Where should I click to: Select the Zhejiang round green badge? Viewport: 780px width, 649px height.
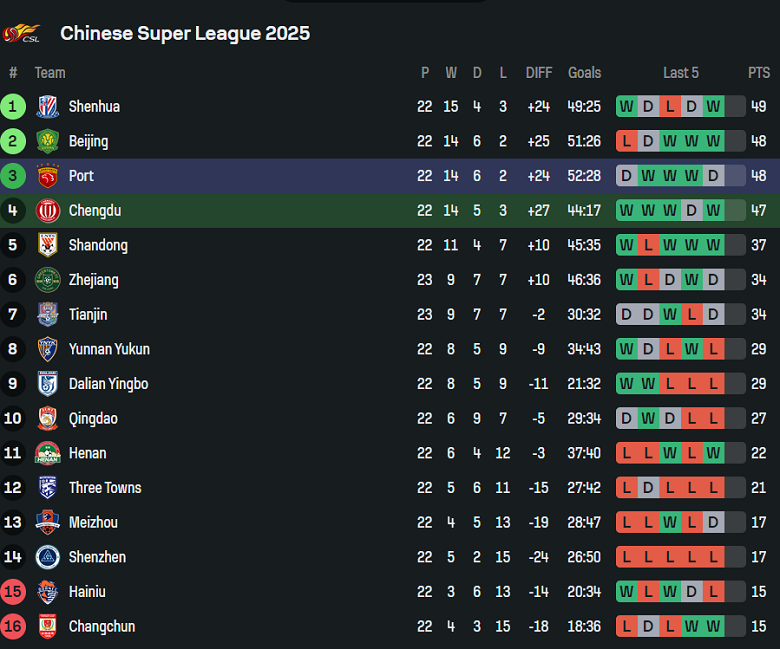coord(48,280)
